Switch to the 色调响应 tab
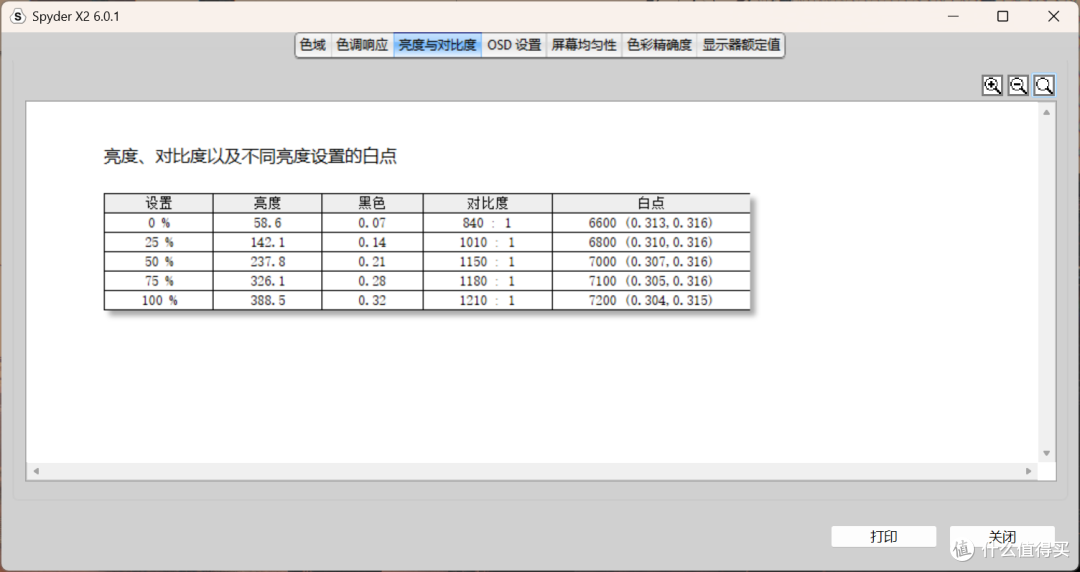The width and height of the screenshot is (1080, 572). [362, 45]
